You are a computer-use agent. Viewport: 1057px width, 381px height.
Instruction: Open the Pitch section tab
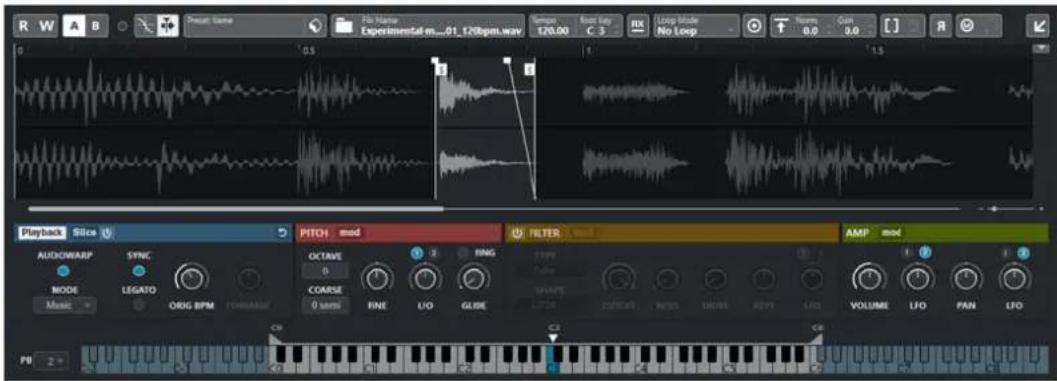pyautogui.click(x=315, y=233)
